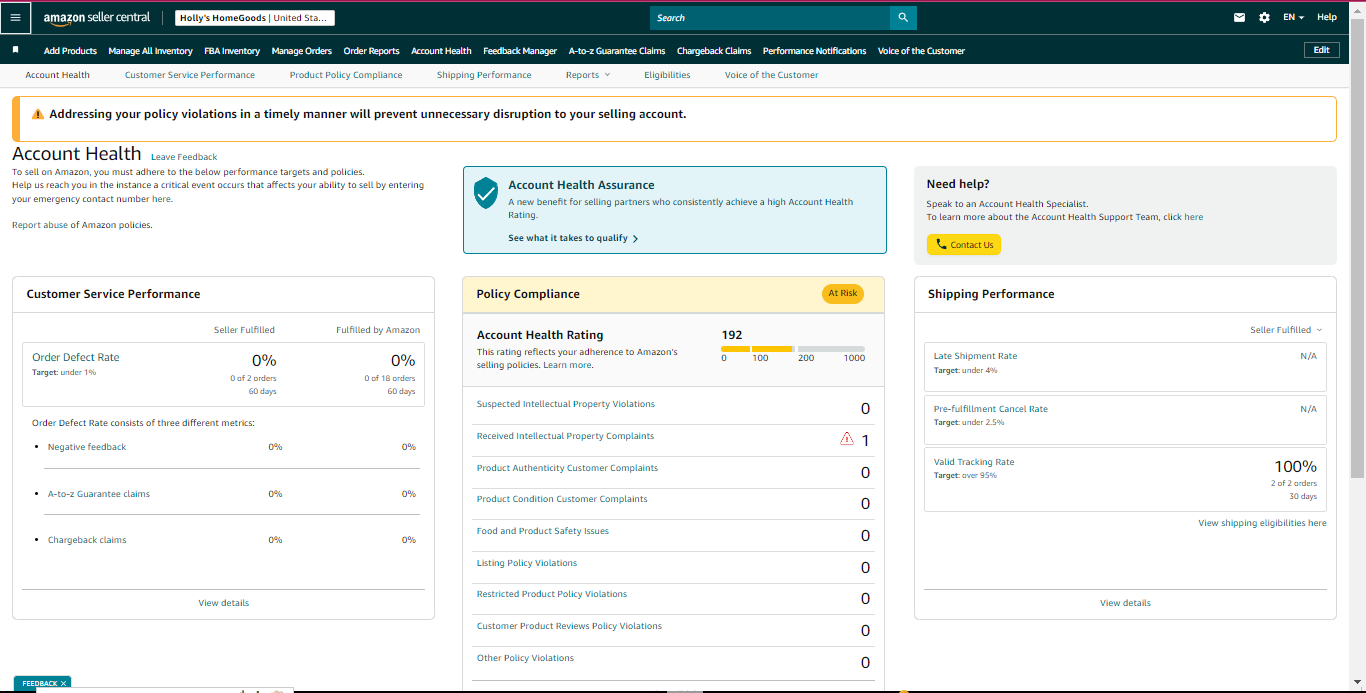1366x693 pixels.
Task: Open the Chargeback claims metric link
Action: [87, 540]
